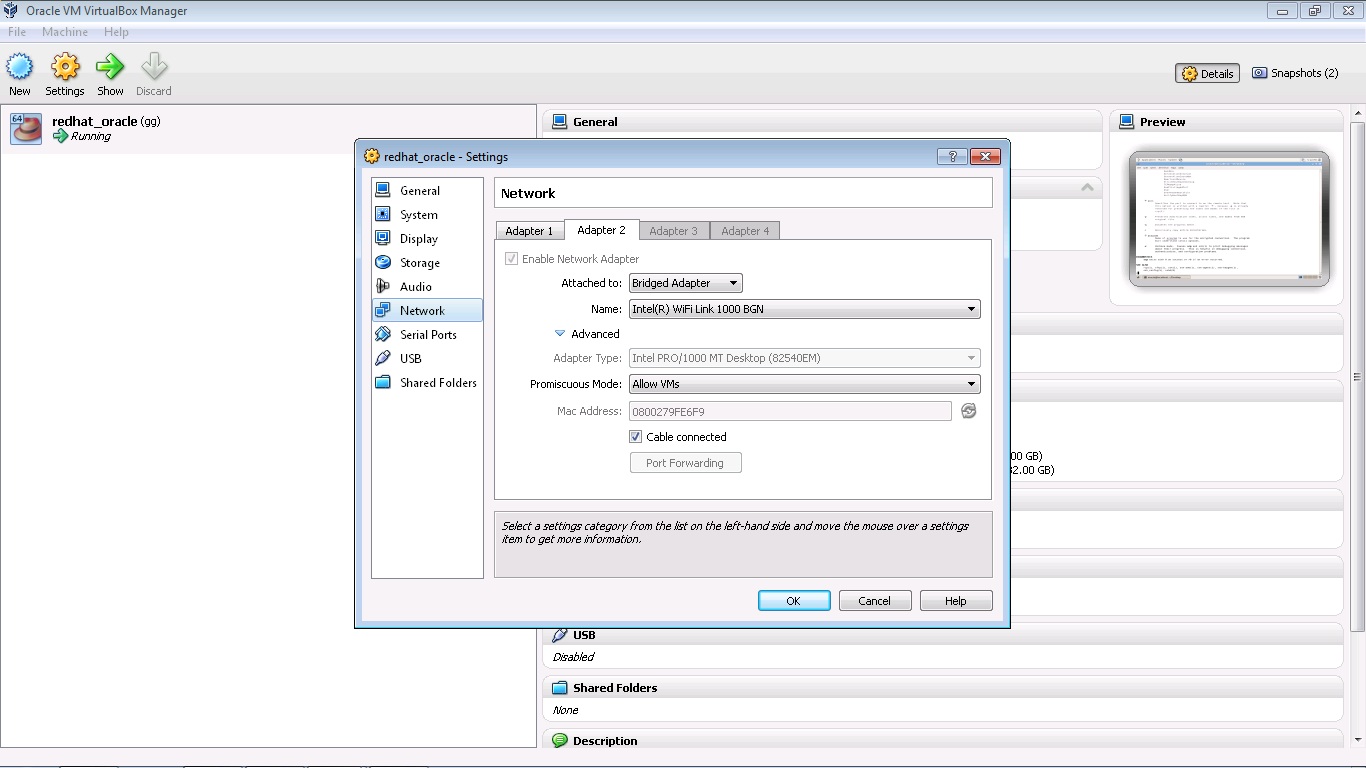This screenshot has width=1366, height=768.
Task: Switch to the Adapter 3 tab
Action: (674, 231)
